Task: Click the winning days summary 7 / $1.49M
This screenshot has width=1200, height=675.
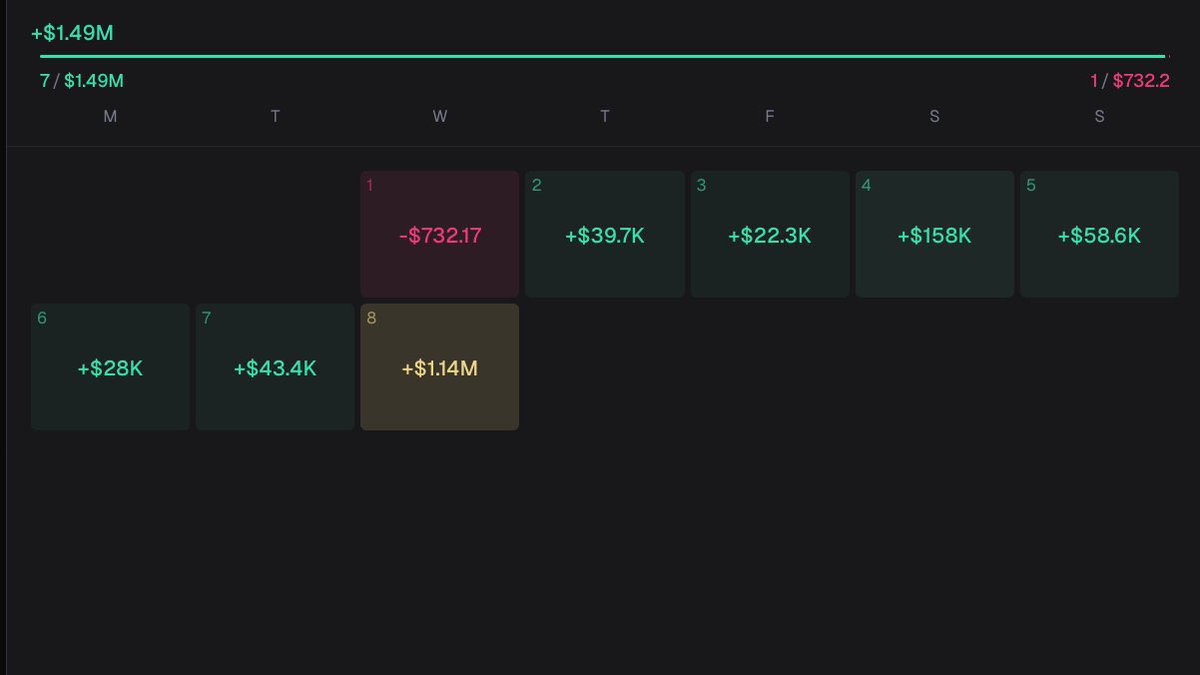Action: [x=82, y=81]
